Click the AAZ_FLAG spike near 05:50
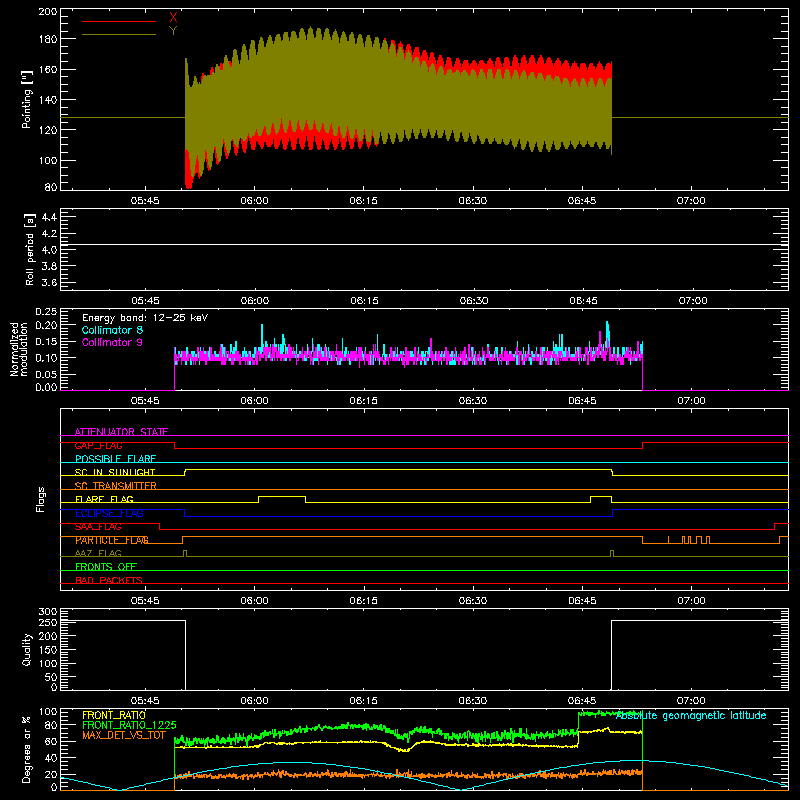Viewport: 800px width, 800px height. (x=185, y=553)
